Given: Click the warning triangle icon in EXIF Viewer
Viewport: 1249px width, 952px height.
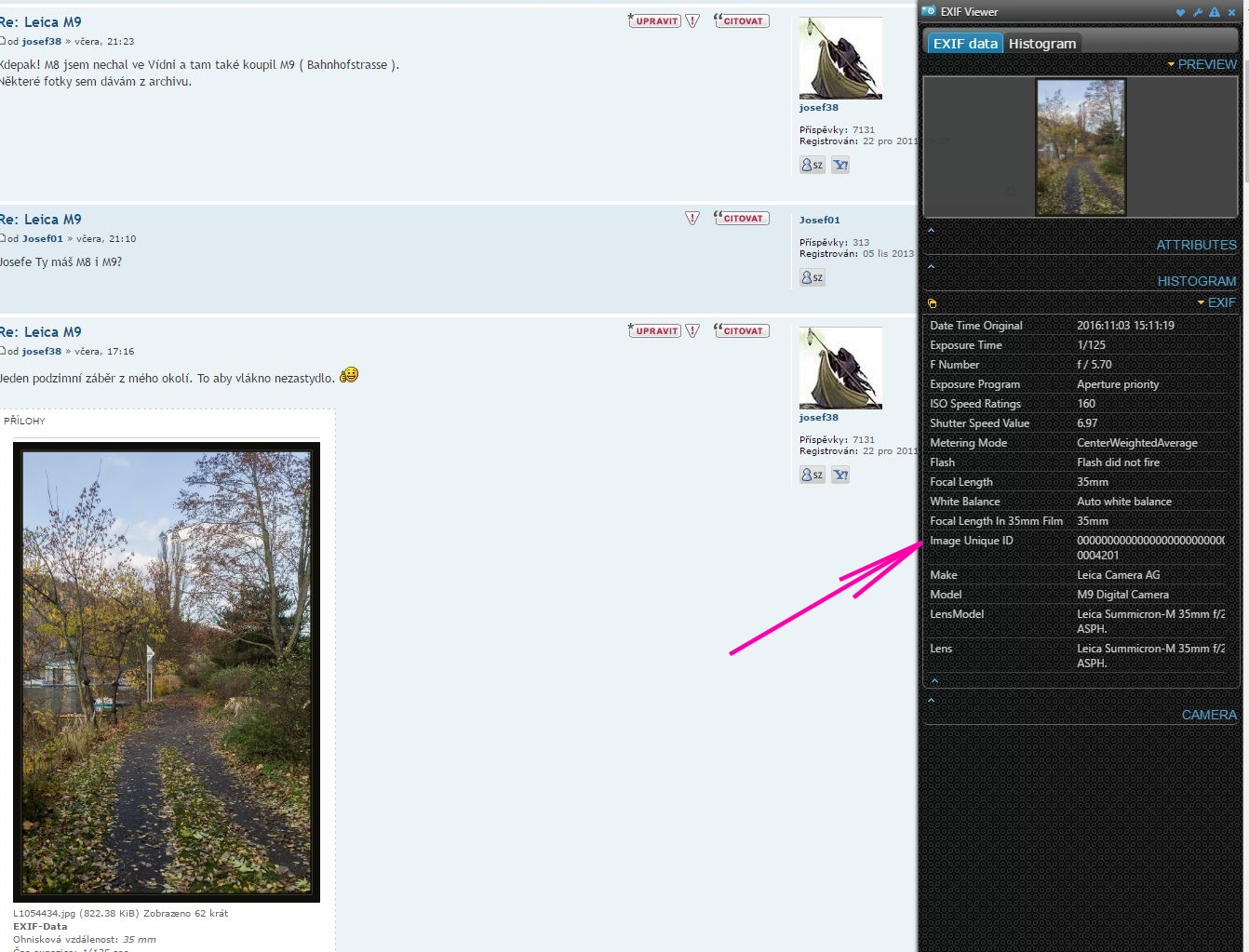Looking at the screenshot, I should pyautogui.click(x=1215, y=12).
